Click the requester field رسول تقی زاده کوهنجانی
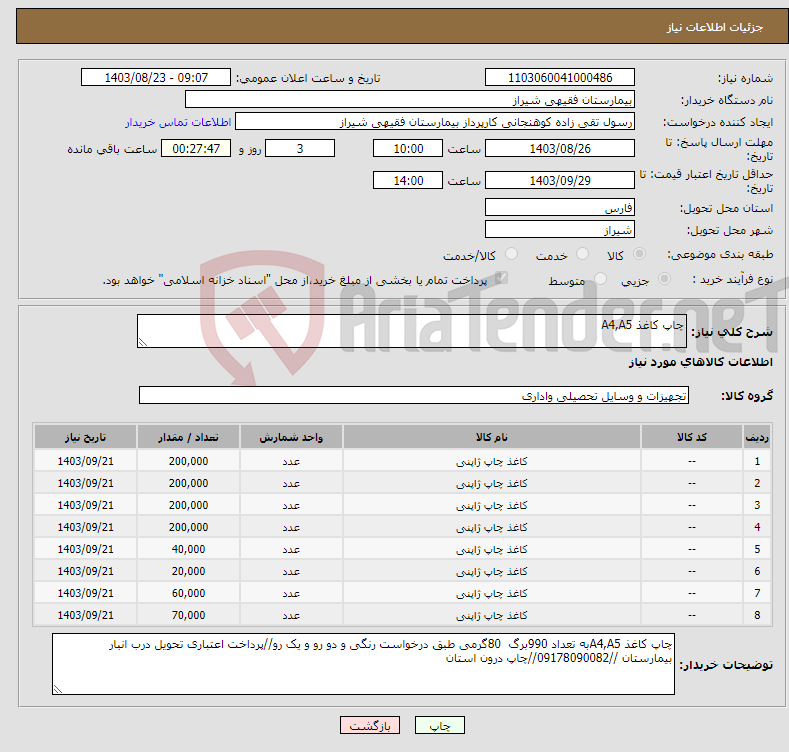 (x=435, y=122)
